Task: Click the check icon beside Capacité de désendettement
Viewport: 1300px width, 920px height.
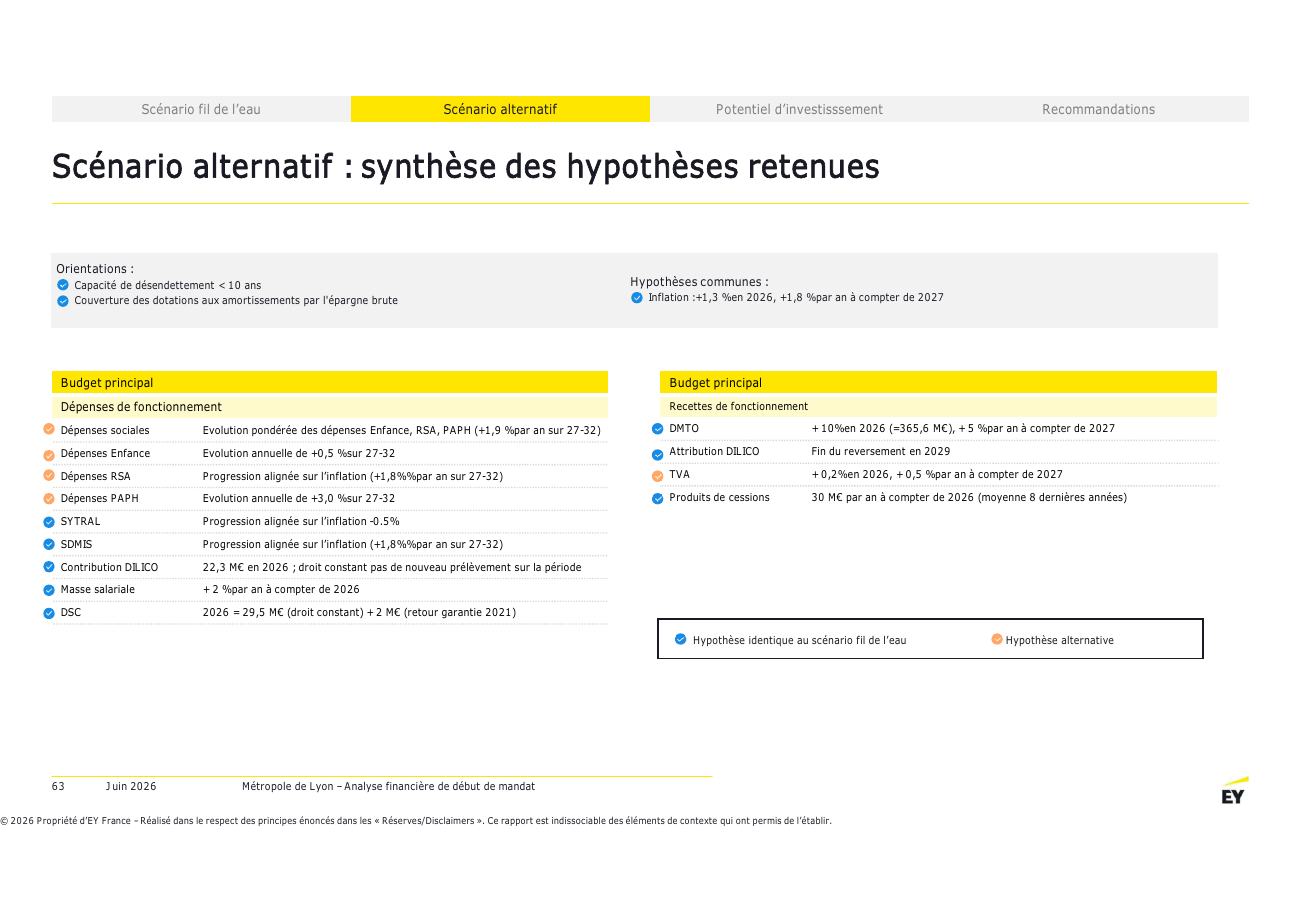Action: point(63,285)
